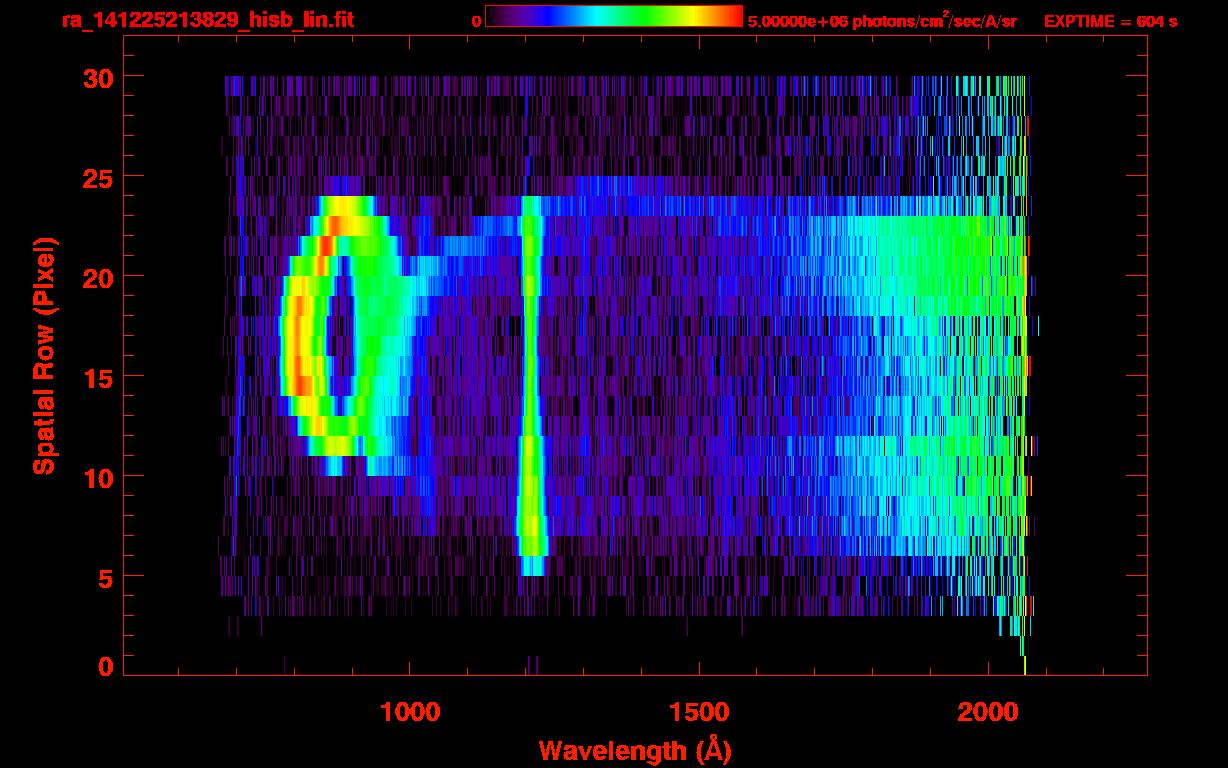Click the rainbow color scale bar
This screenshot has width=1228, height=768.
[614, 16]
